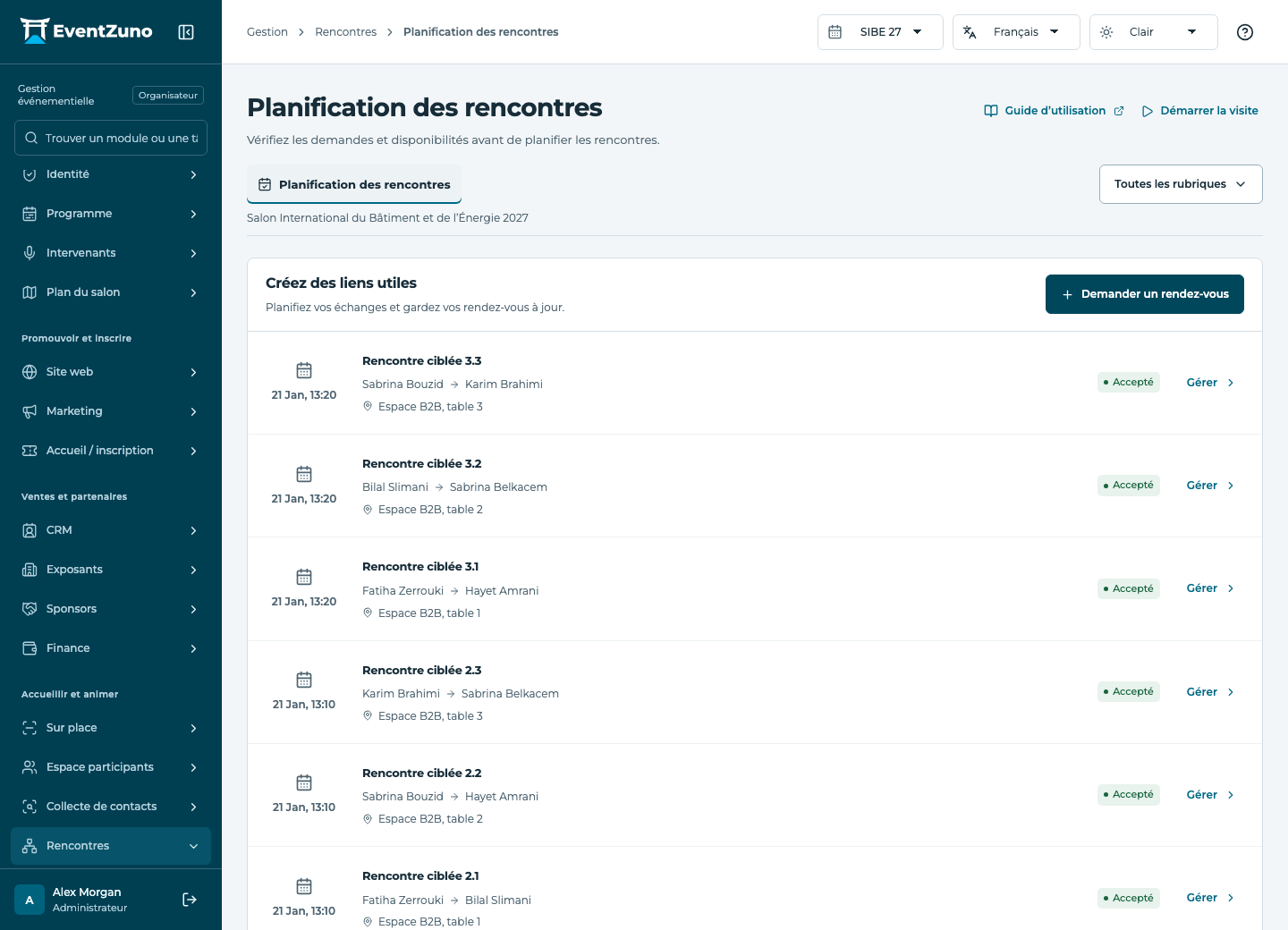Click Accepté status of Rencontre ciblée 3.3
Screen dimensions: 1288x930
(1129, 383)
